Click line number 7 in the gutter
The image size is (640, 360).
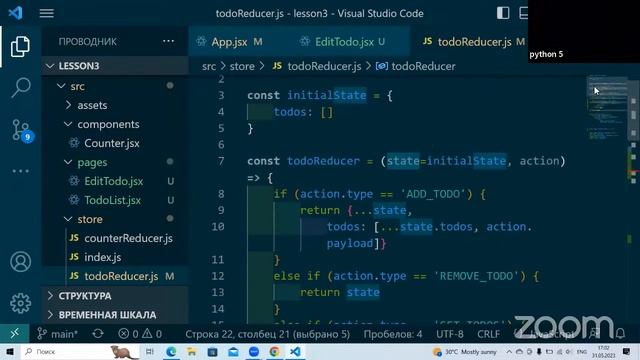coord(221,161)
